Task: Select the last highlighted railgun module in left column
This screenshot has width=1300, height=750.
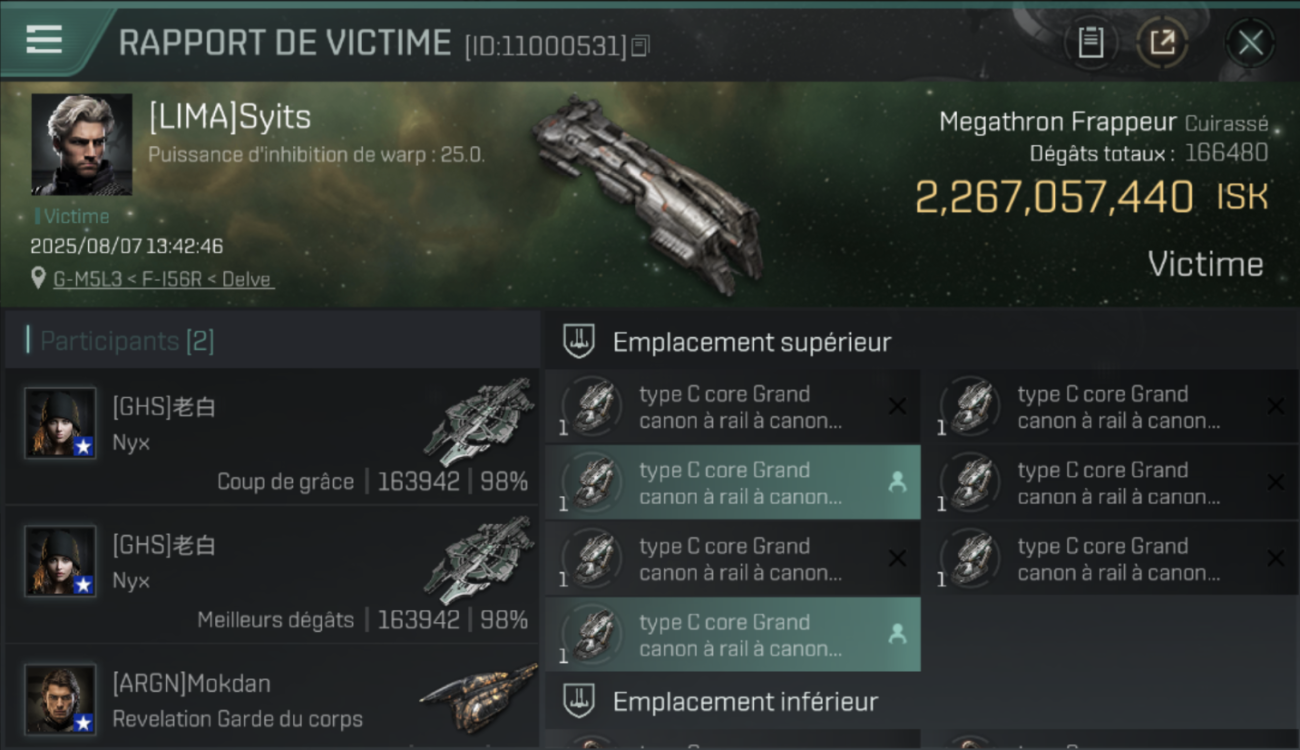Action: click(733, 634)
